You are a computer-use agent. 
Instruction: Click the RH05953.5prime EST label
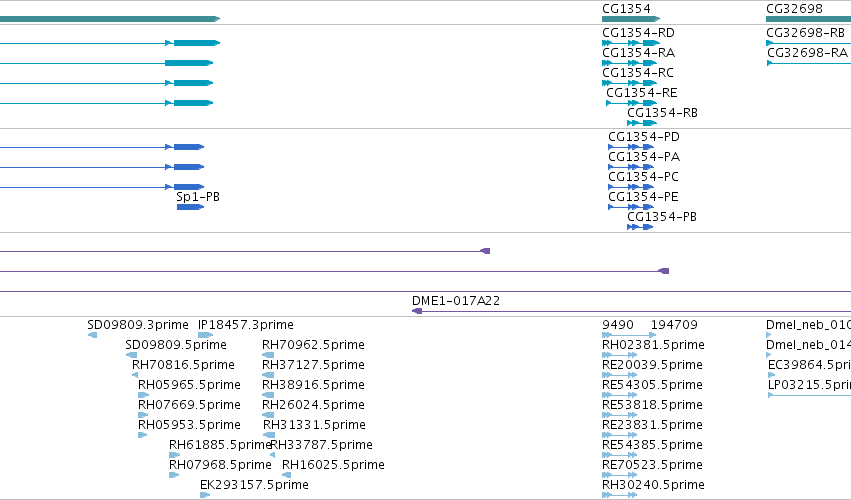189,425
